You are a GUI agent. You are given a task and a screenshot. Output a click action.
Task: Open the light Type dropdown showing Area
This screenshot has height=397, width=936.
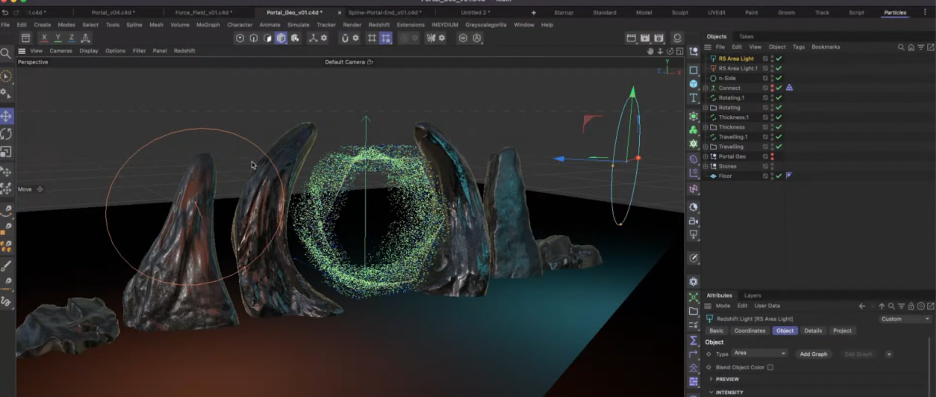click(760, 353)
